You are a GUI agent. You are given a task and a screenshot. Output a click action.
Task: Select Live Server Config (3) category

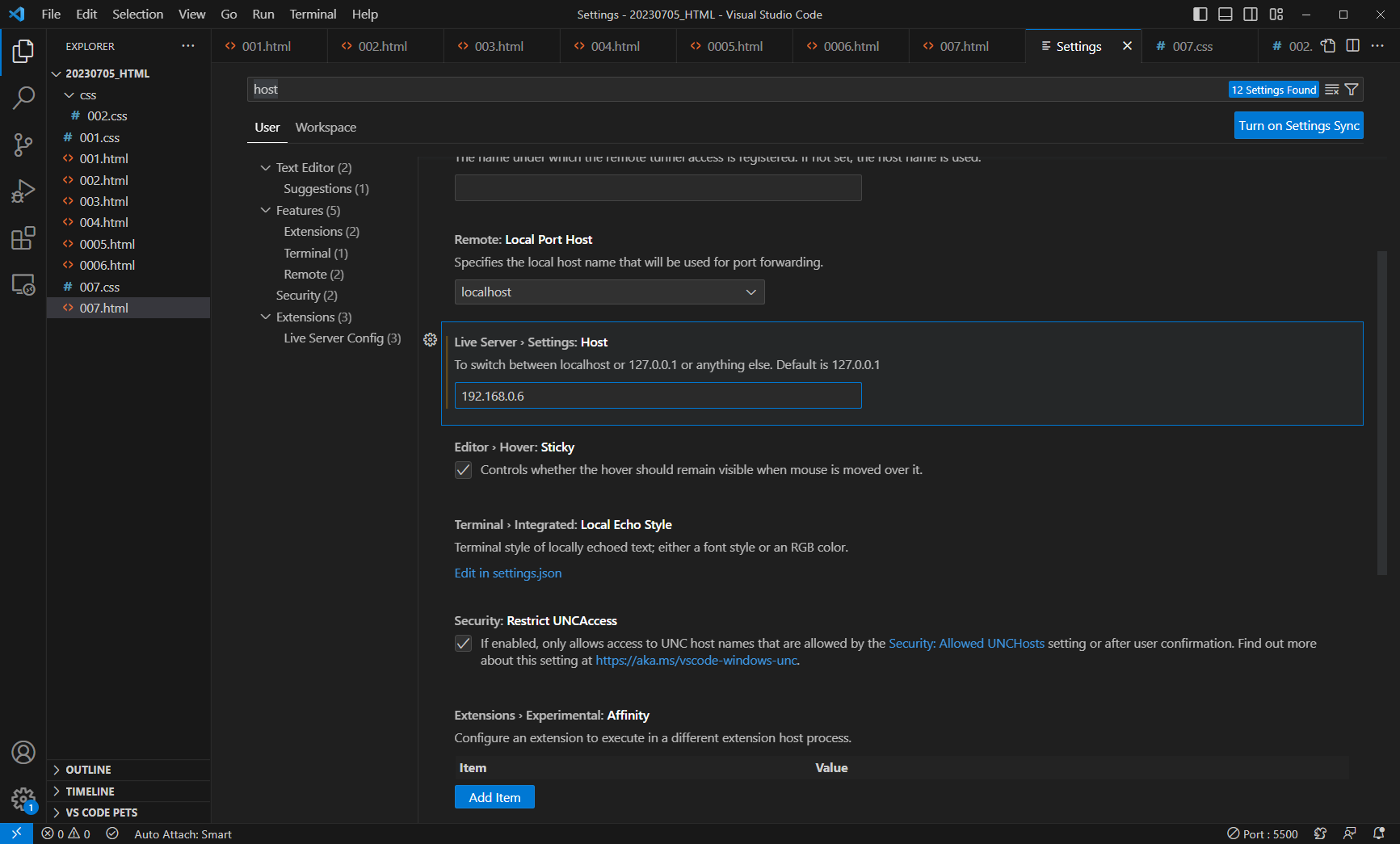pyautogui.click(x=343, y=338)
